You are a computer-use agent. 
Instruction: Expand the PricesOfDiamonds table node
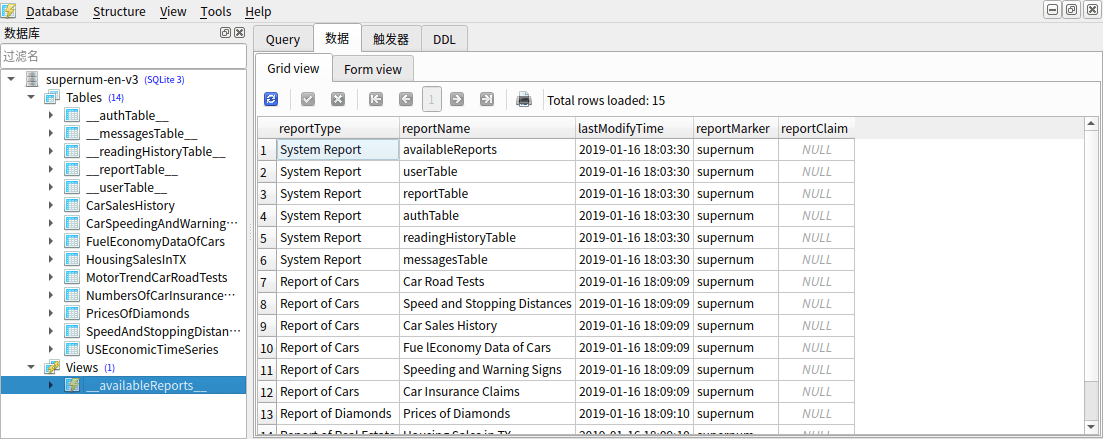[51, 313]
